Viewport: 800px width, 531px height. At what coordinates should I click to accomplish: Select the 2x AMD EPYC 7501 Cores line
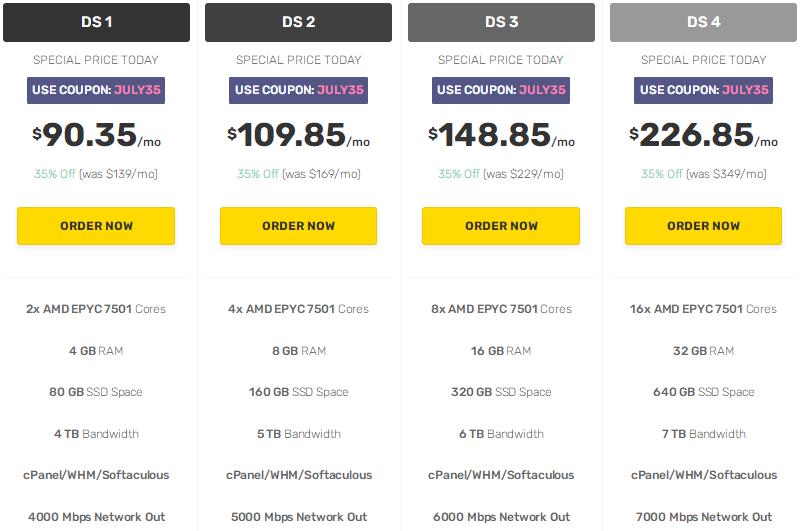(96, 309)
